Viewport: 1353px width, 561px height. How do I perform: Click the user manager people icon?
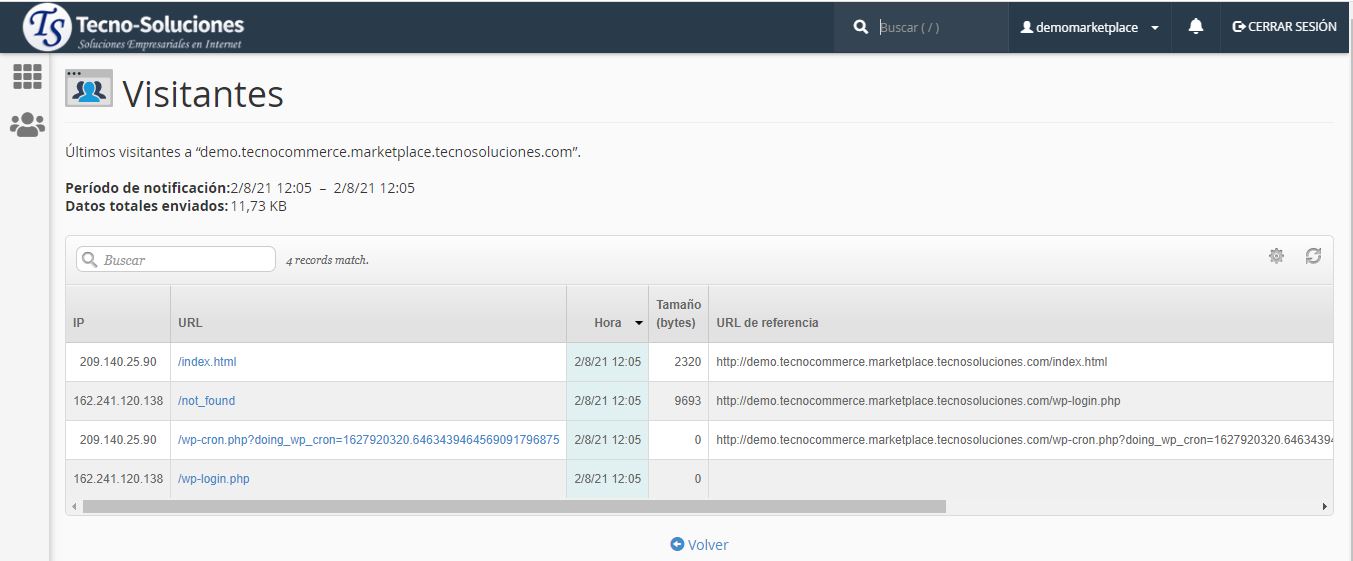(27, 125)
